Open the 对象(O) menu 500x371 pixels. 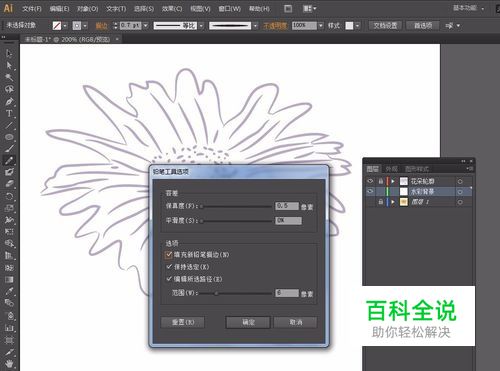click(x=88, y=9)
